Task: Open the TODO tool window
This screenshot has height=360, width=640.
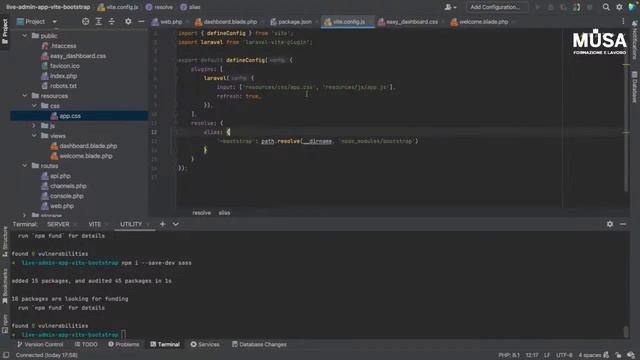Action: [86, 344]
